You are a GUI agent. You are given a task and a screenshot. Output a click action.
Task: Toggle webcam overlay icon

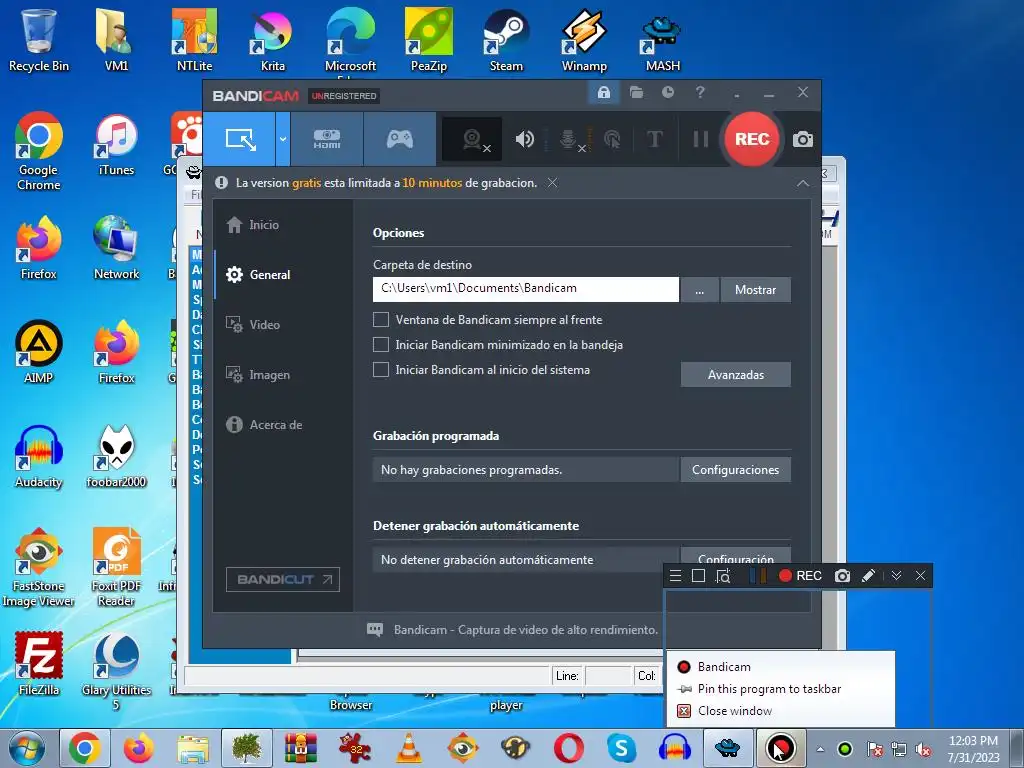pos(472,139)
